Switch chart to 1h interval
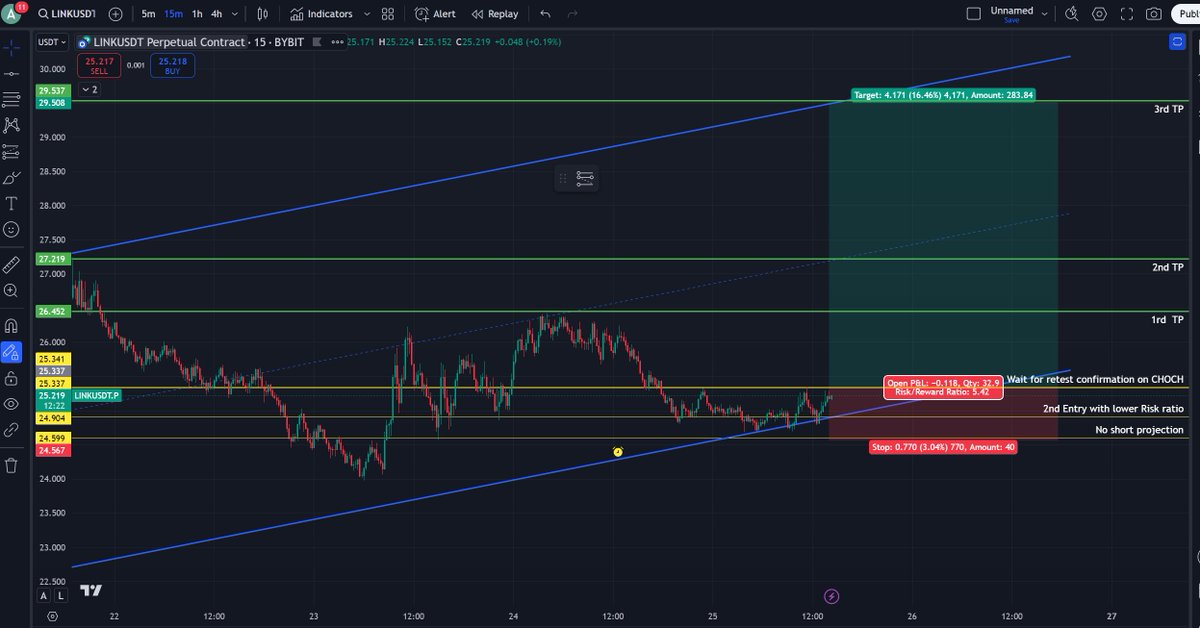The height and width of the screenshot is (628, 1200). tap(197, 14)
